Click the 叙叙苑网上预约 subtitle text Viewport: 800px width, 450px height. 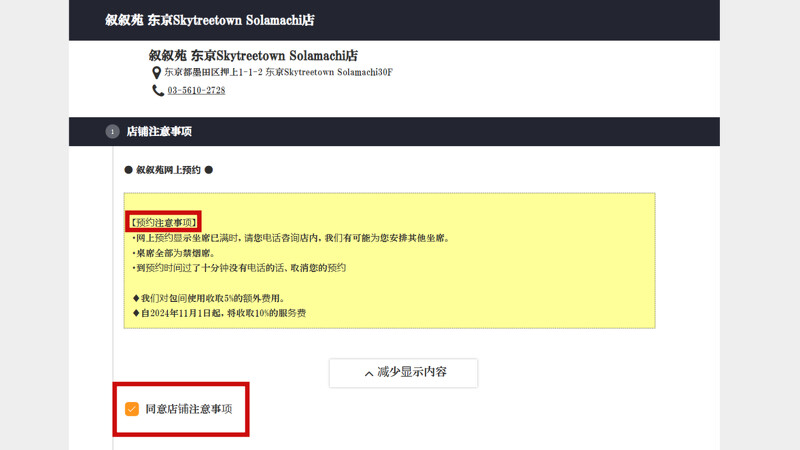pyautogui.click(x=168, y=170)
